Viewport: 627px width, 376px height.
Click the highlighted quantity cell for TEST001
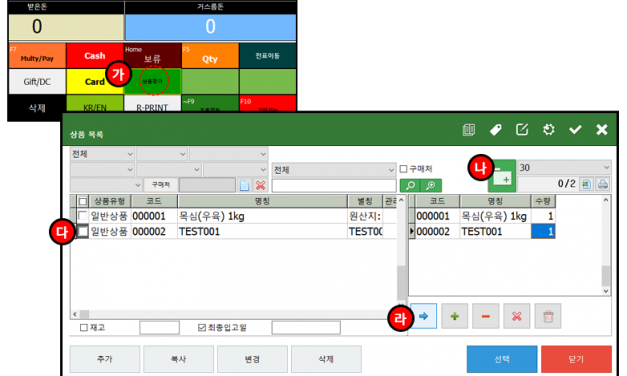tap(543, 232)
